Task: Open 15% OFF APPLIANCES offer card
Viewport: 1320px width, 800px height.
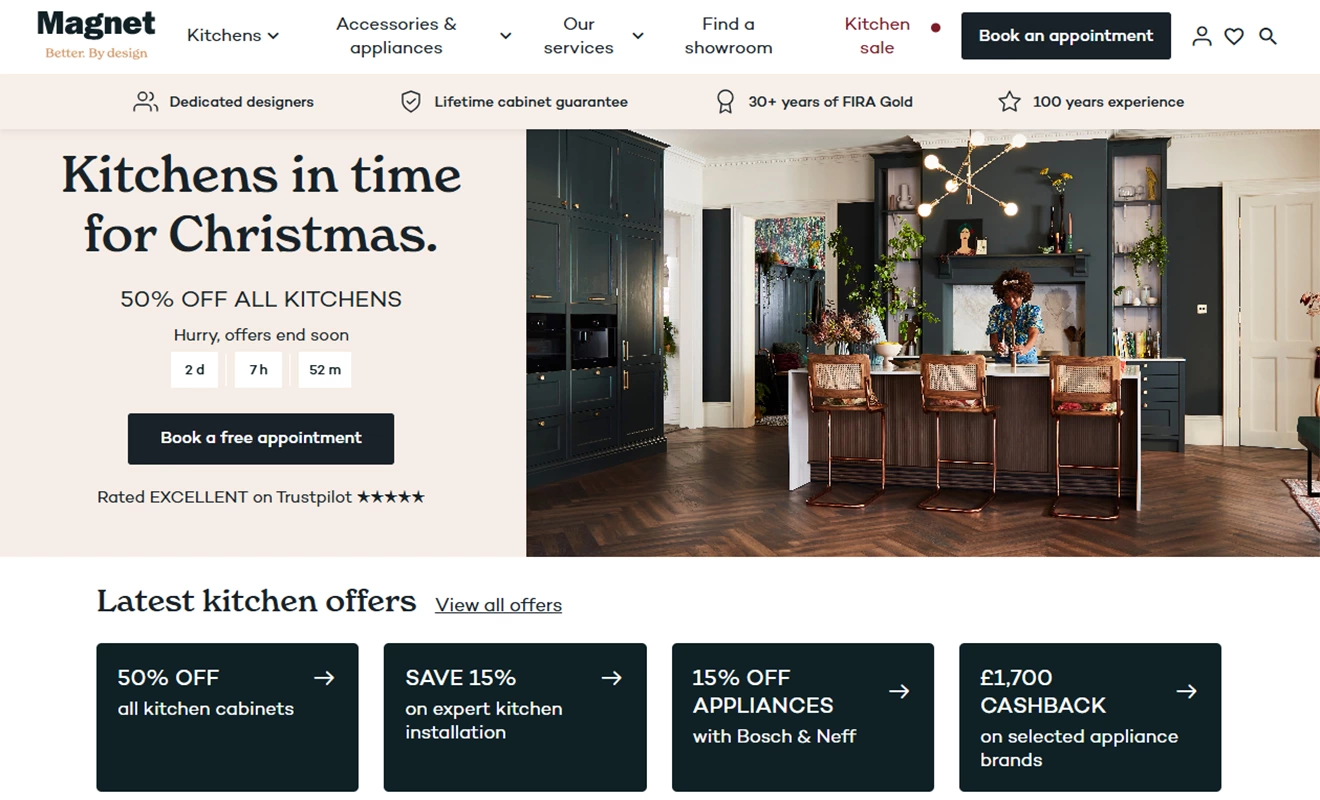Action: 803,717
